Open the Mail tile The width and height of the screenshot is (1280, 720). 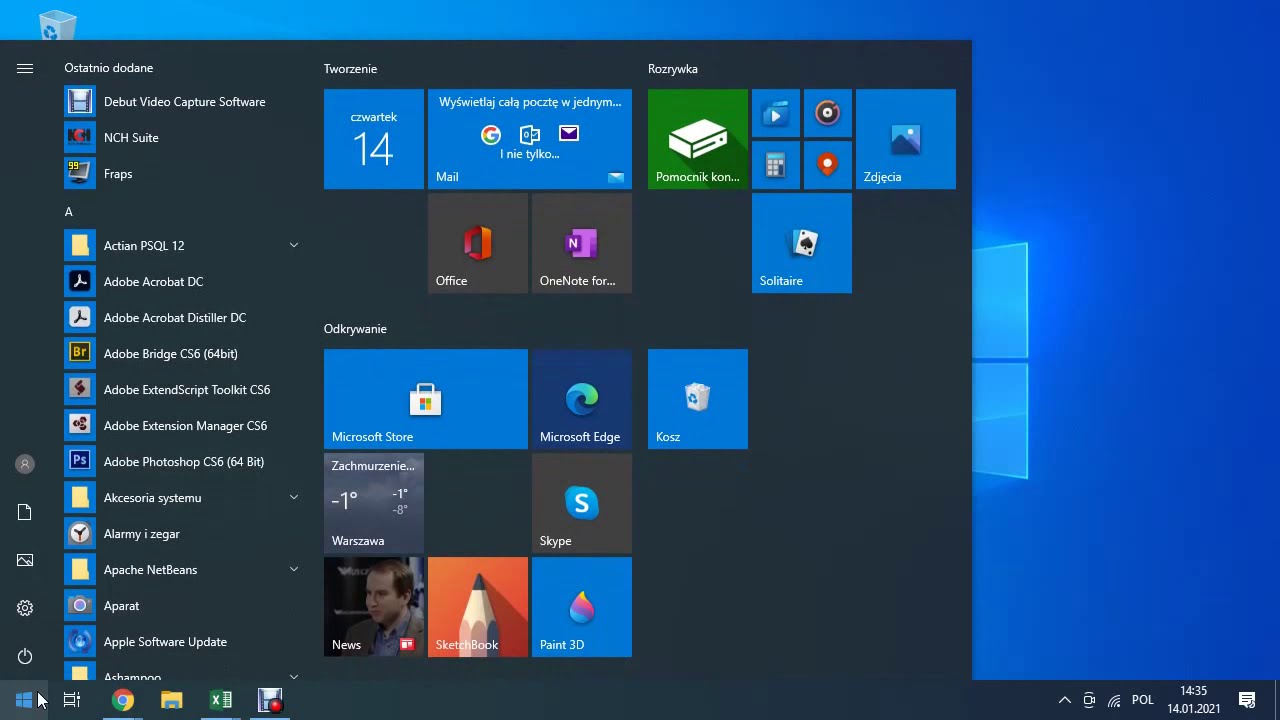tap(530, 139)
